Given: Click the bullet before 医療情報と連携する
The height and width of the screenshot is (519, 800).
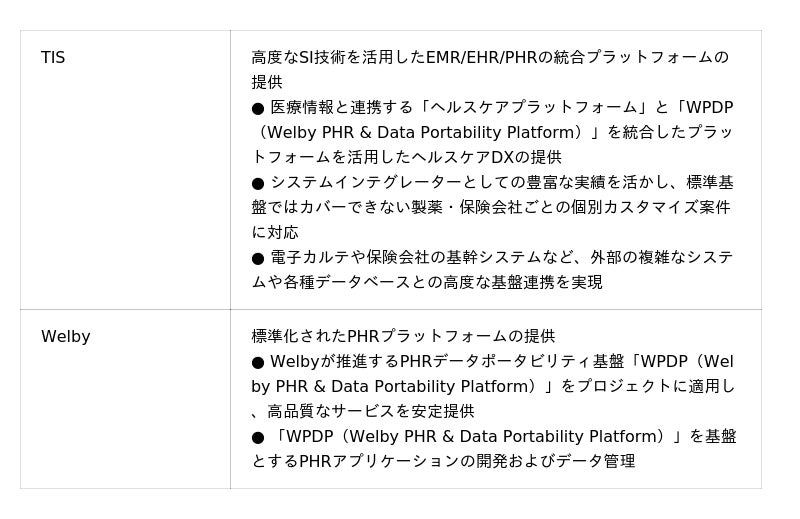Looking at the screenshot, I should click(258, 108).
